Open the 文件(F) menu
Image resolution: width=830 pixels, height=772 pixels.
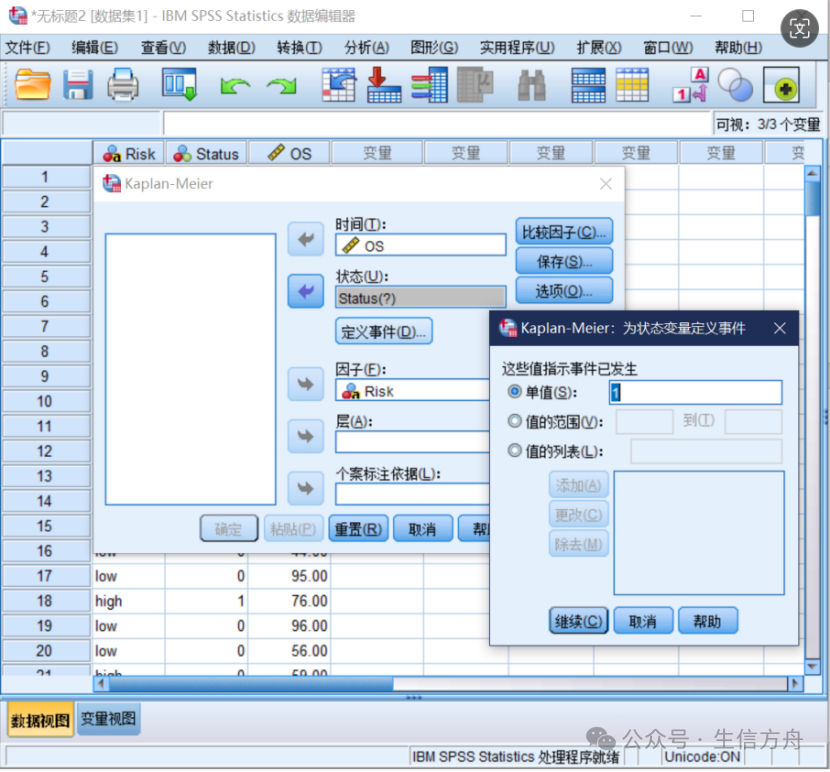(x=28, y=48)
